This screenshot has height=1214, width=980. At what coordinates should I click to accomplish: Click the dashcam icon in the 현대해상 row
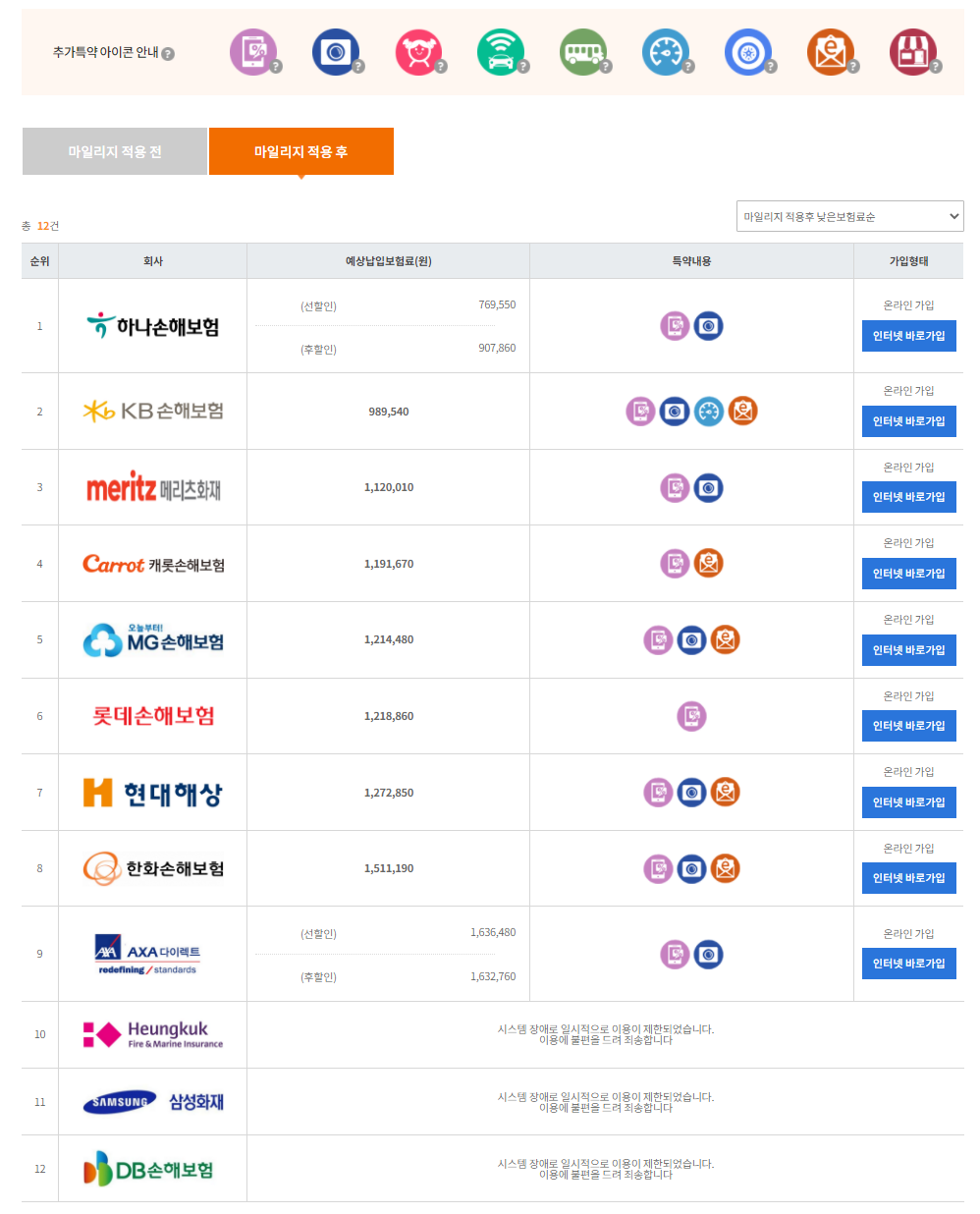click(x=692, y=793)
